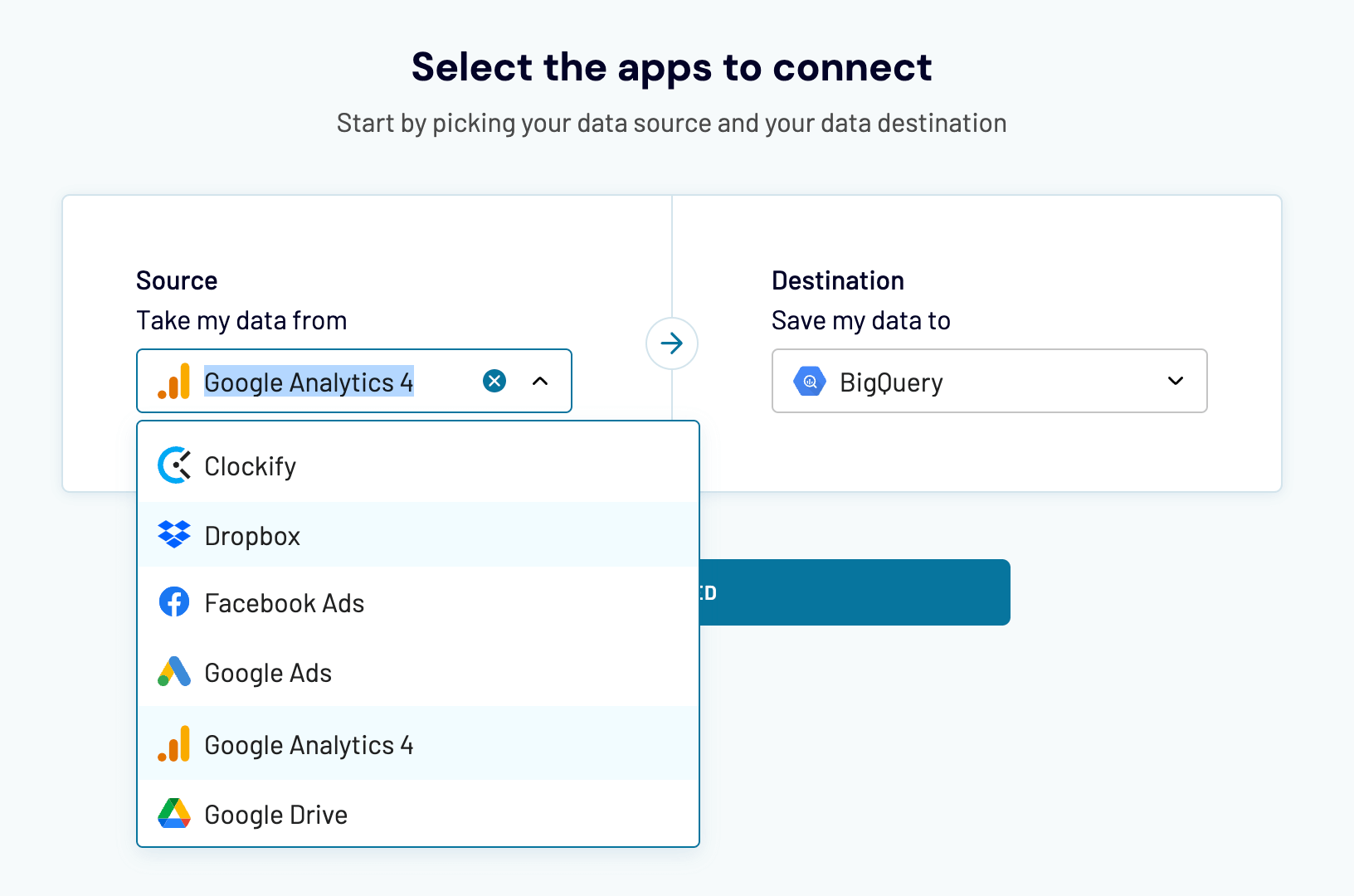Click the Dropbox icon in the list
This screenshot has width=1354, height=896.
(x=173, y=535)
